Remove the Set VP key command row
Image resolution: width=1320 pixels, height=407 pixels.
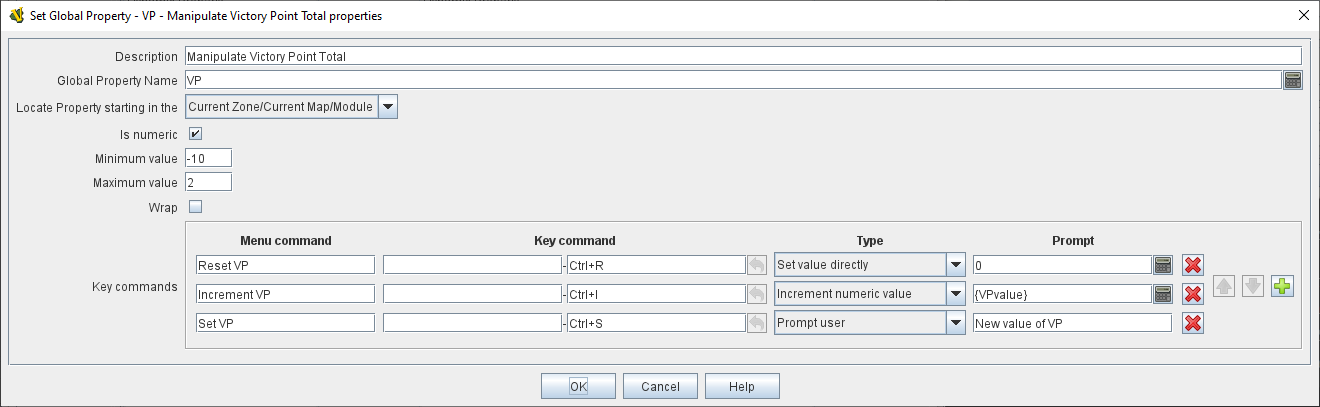click(x=1192, y=323)
